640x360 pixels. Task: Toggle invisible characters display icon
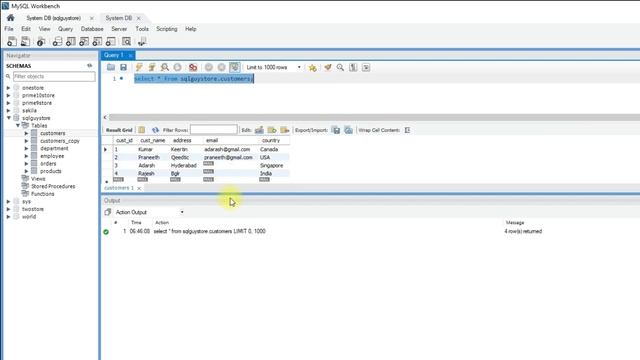point(353,67)
